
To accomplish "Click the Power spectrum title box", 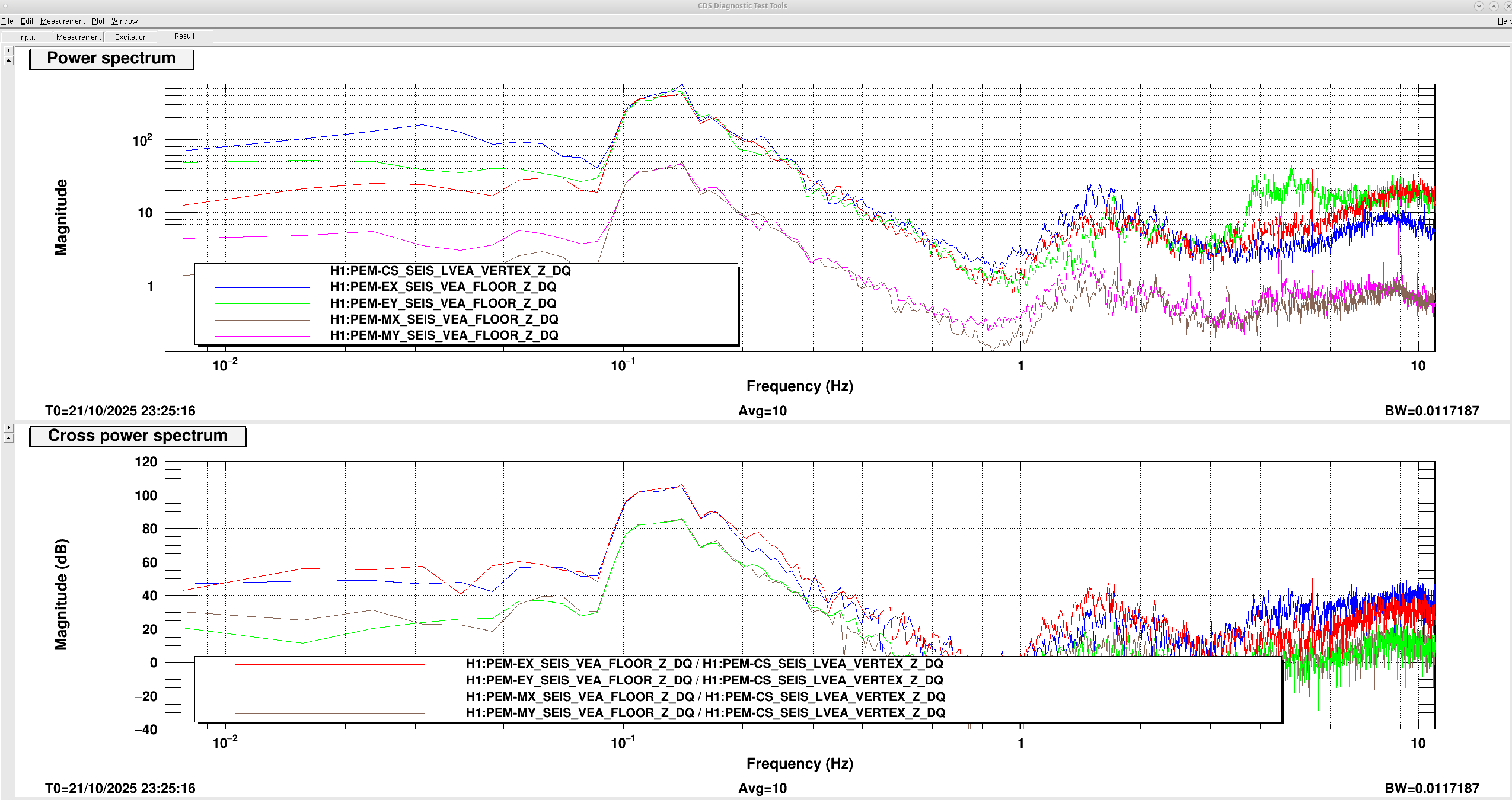I will pyautogui.click(x=111, y=59).
